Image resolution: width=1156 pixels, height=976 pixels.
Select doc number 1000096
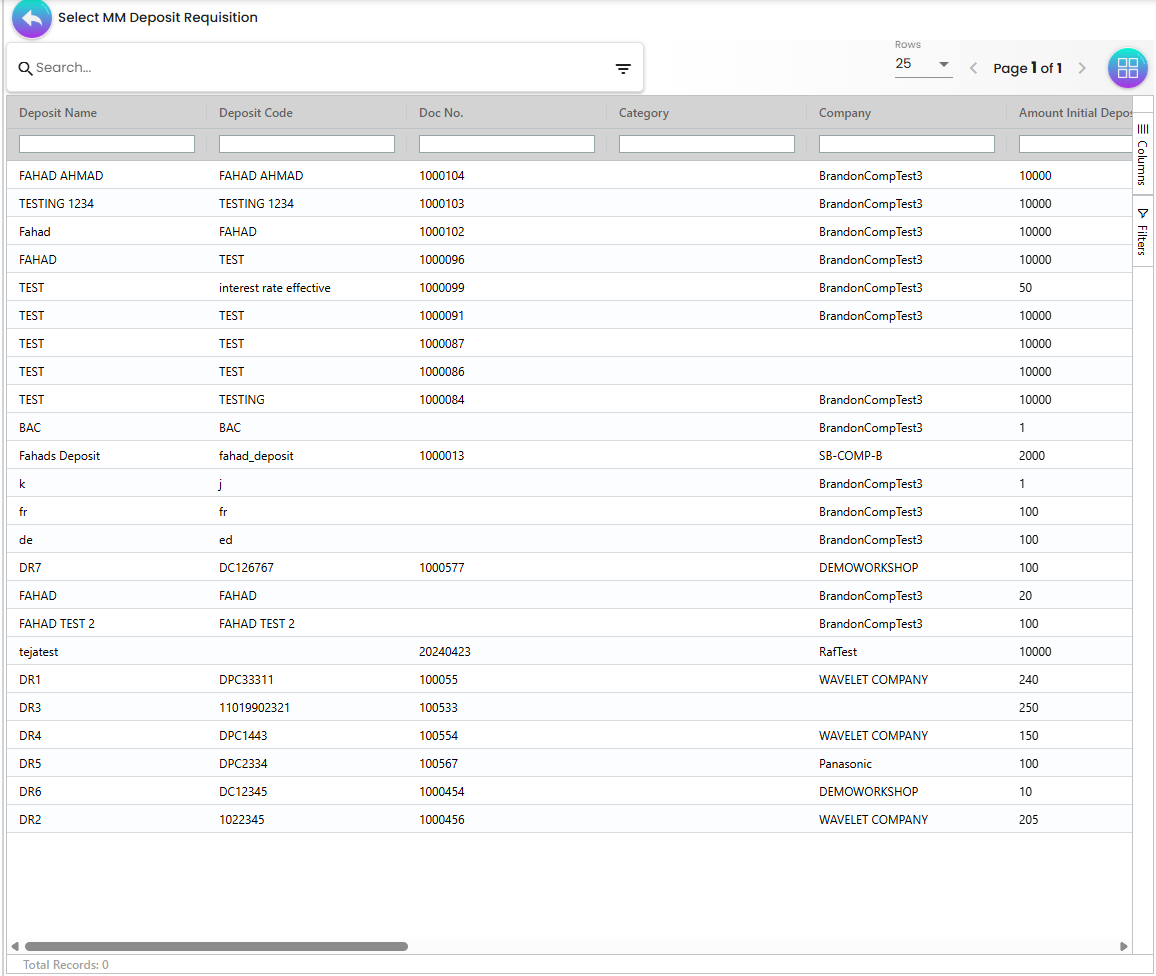click(442, 259)
